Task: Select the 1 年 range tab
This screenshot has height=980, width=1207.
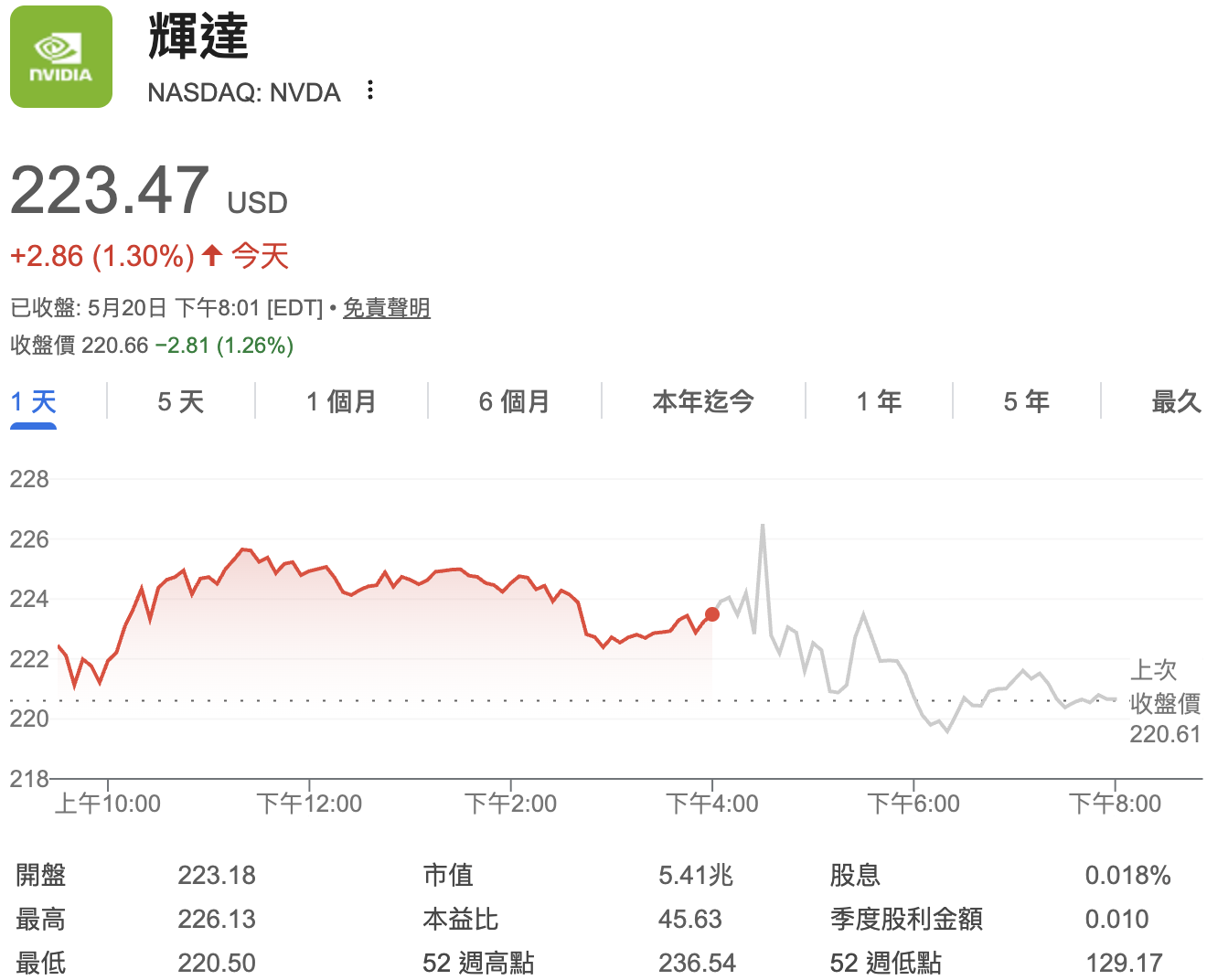Action: click(879, 401)
